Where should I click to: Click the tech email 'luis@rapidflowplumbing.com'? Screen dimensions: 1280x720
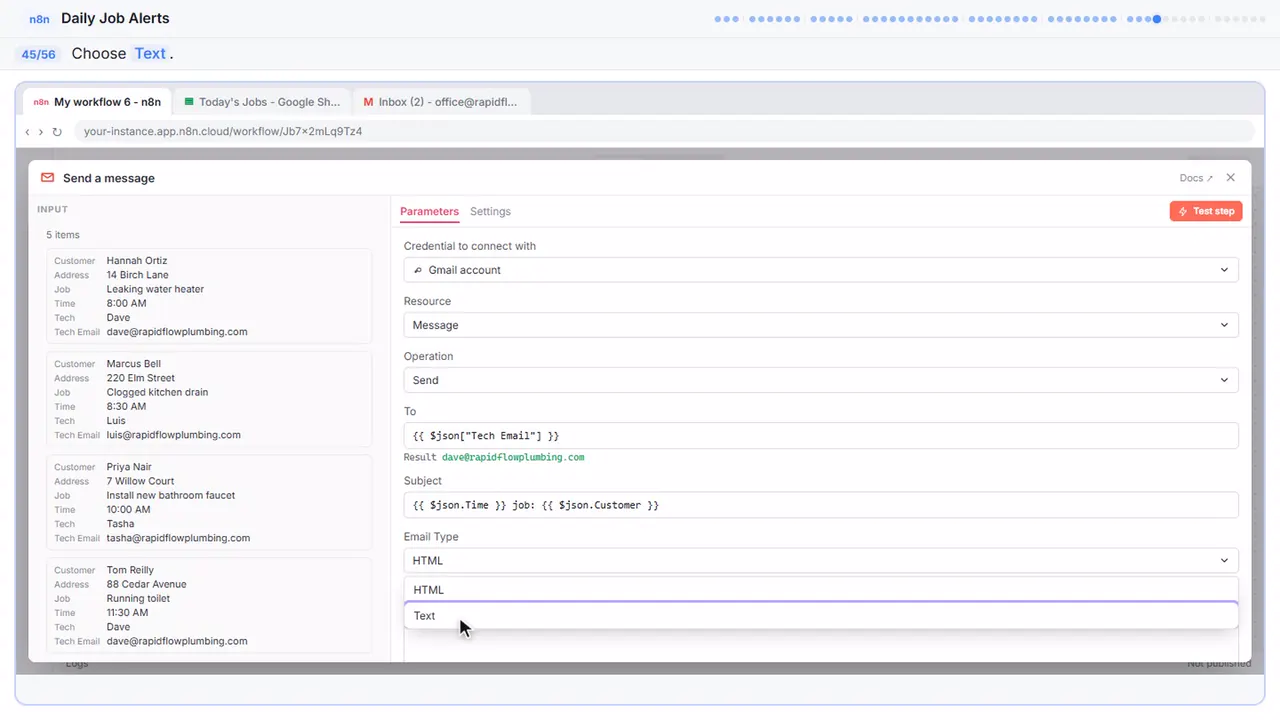(174, 435)
